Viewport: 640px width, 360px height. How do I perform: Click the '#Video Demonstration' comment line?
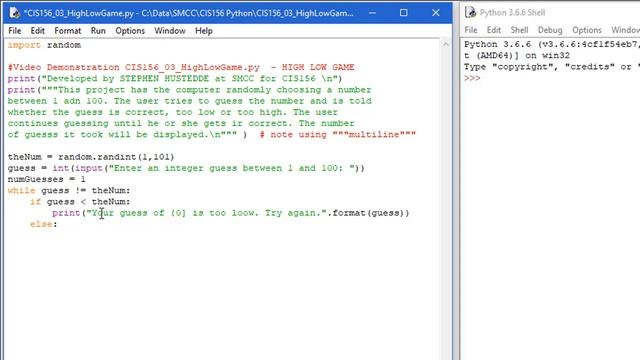181,67
